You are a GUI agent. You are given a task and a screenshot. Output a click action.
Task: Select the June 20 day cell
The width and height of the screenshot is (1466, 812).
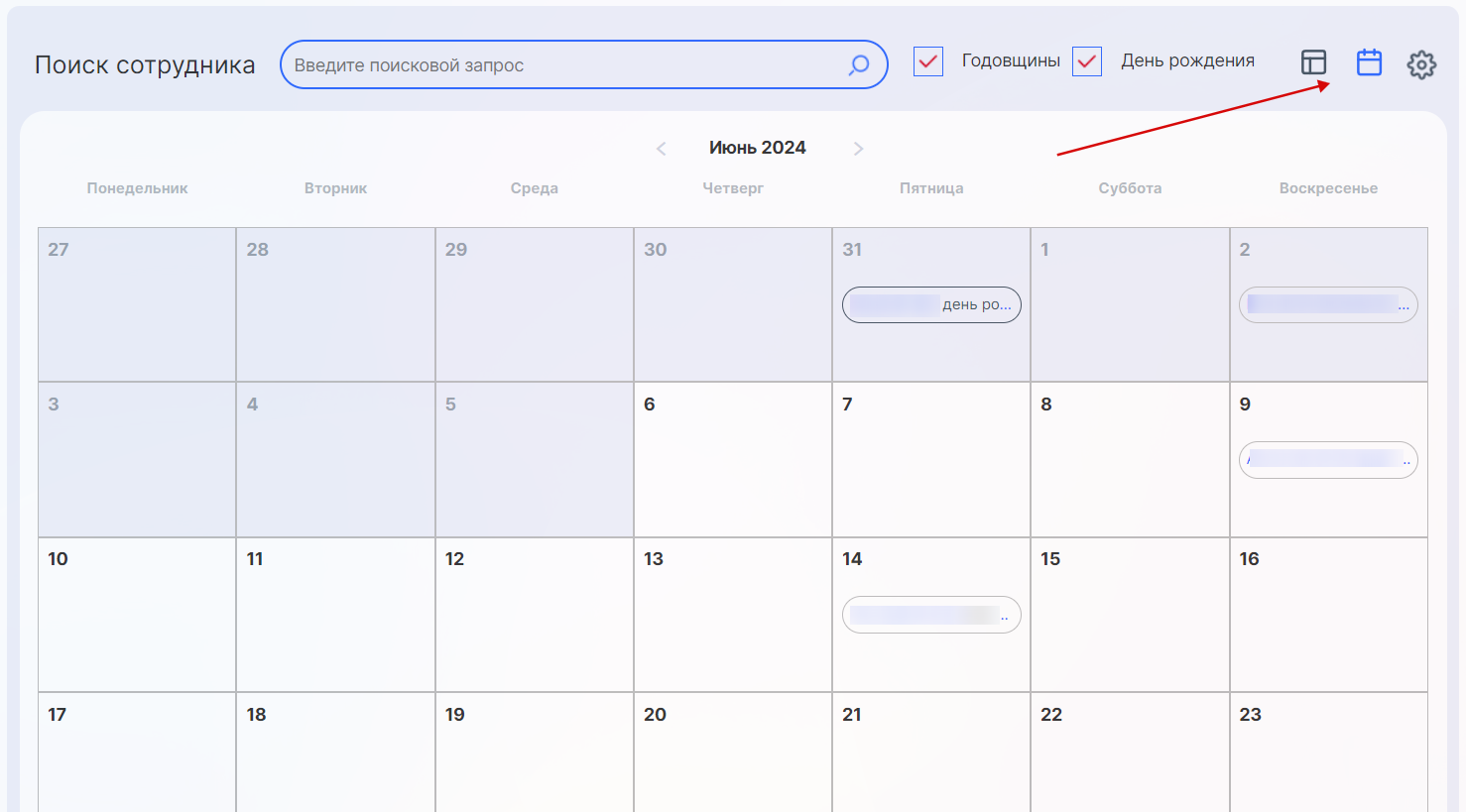coord(732,758)
